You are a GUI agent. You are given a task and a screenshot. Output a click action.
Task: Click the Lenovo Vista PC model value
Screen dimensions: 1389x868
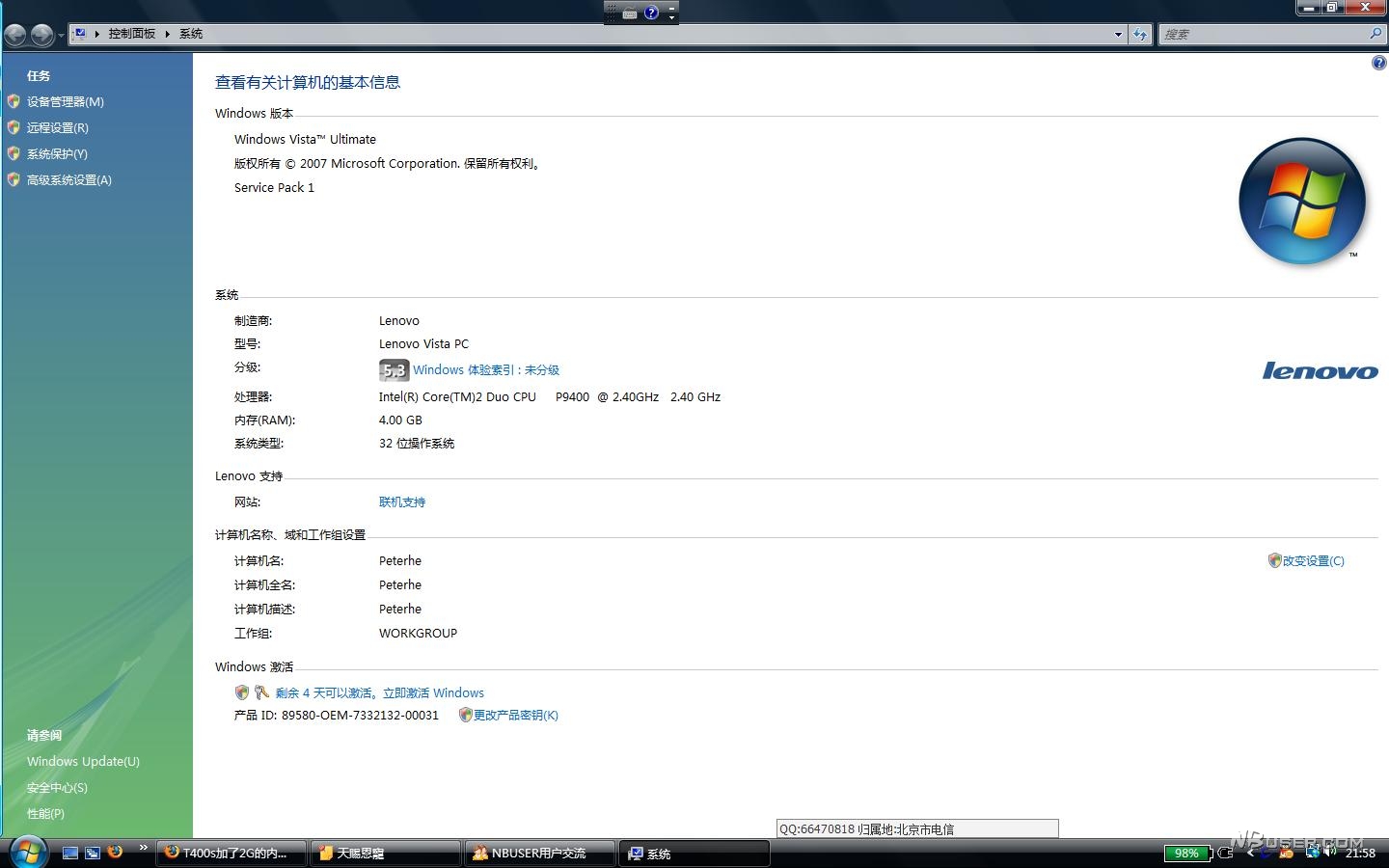tap(423, 343)
